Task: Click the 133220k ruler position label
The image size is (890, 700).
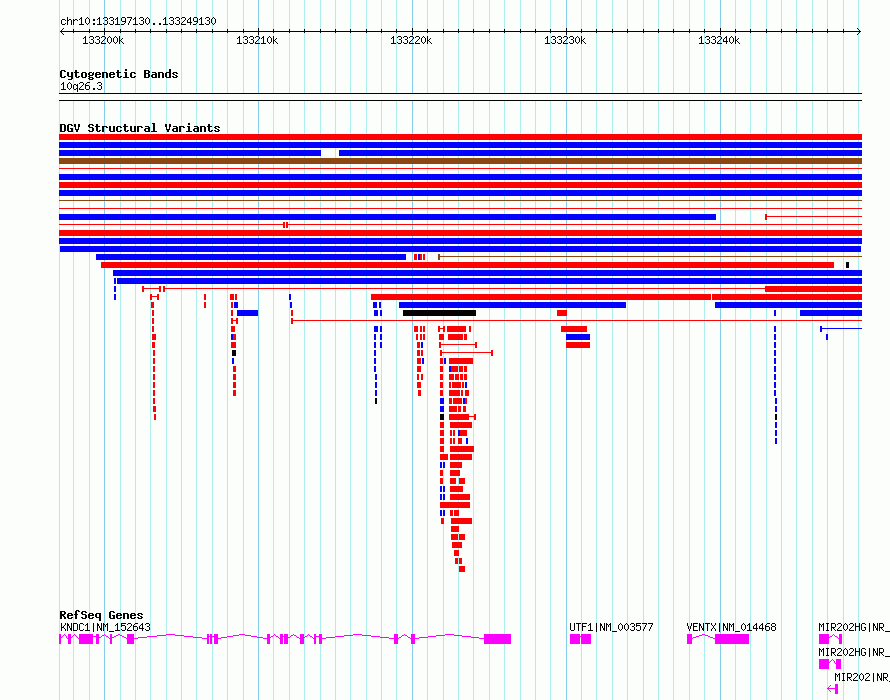Action: (411, 40)
